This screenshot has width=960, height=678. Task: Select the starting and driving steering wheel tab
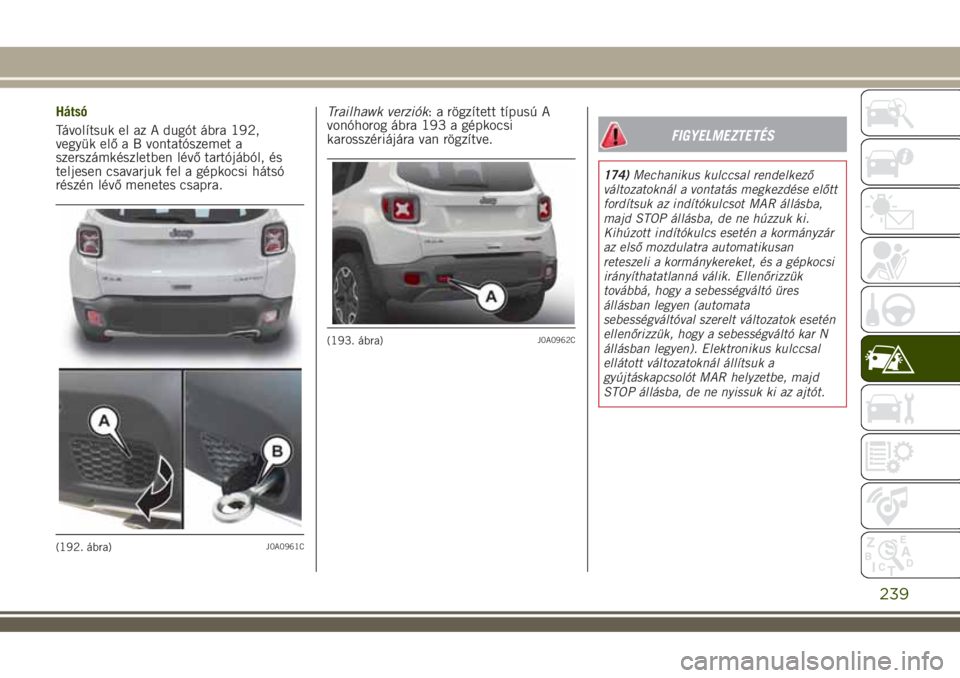910,309
